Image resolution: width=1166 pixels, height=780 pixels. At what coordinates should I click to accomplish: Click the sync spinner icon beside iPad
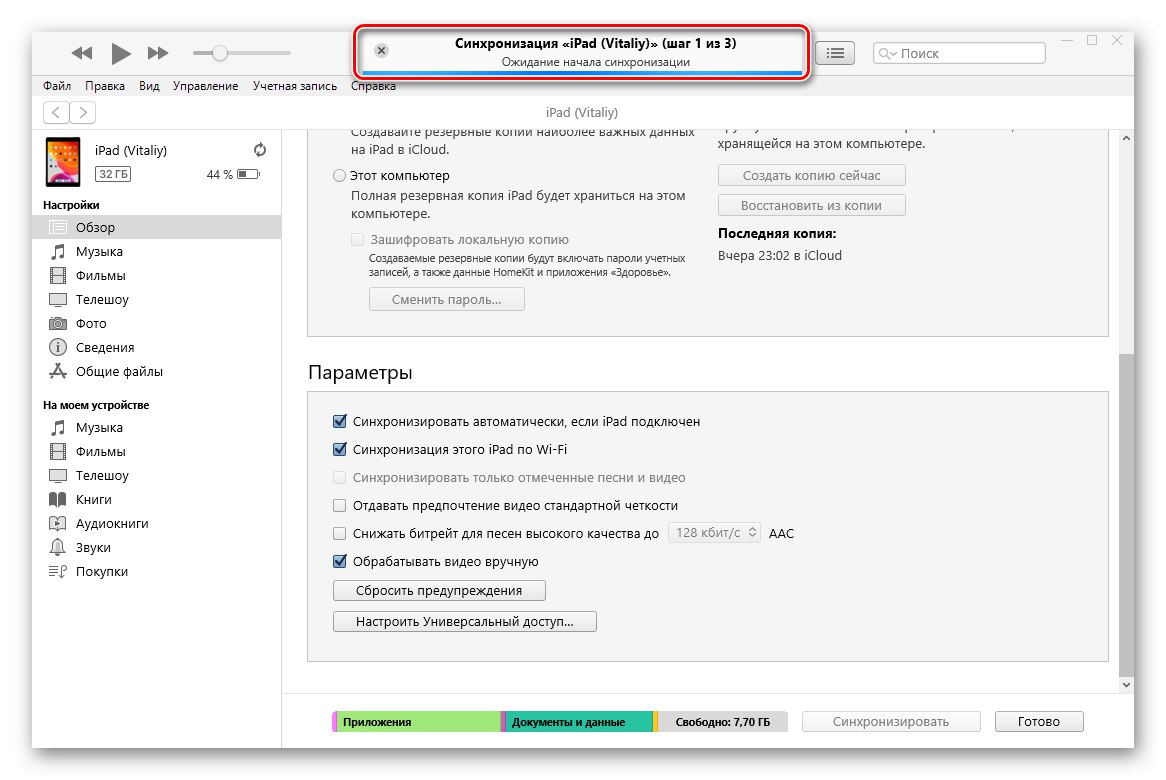(x=260, y=149)
